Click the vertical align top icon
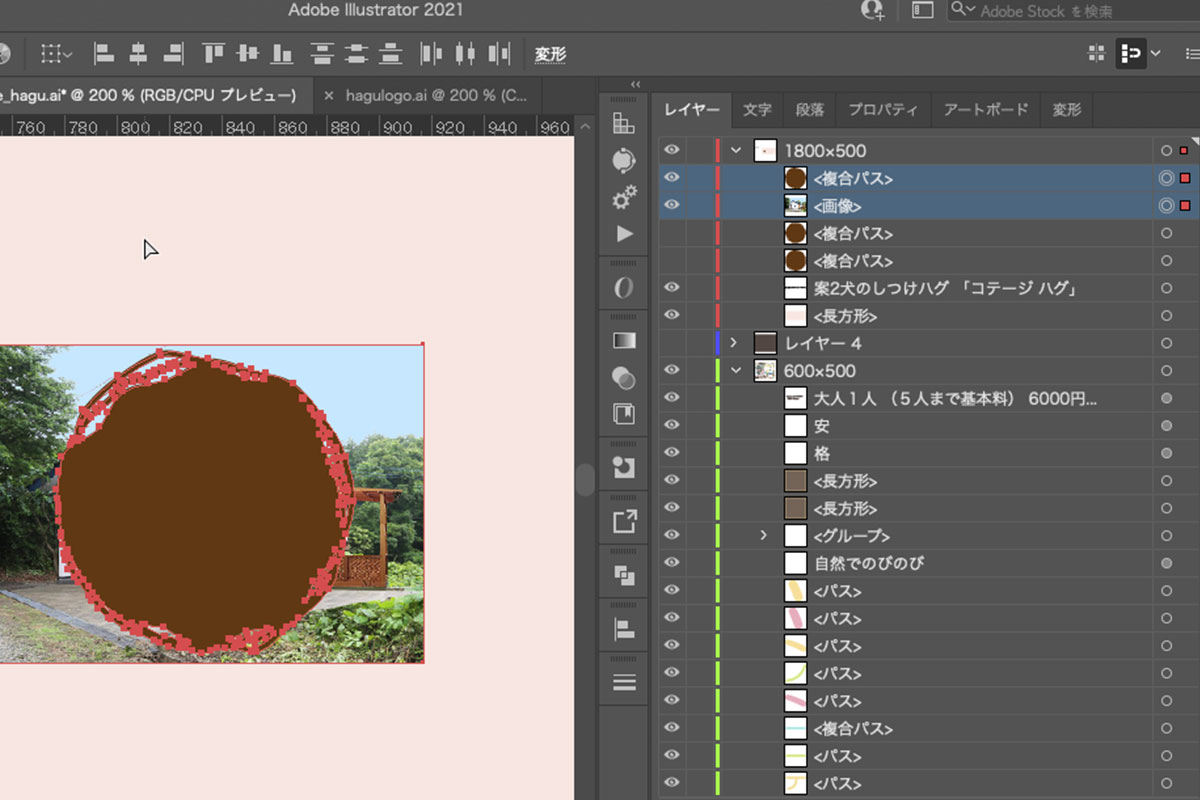This screenshot has height=800, width=1200. [x=212, y=53]
